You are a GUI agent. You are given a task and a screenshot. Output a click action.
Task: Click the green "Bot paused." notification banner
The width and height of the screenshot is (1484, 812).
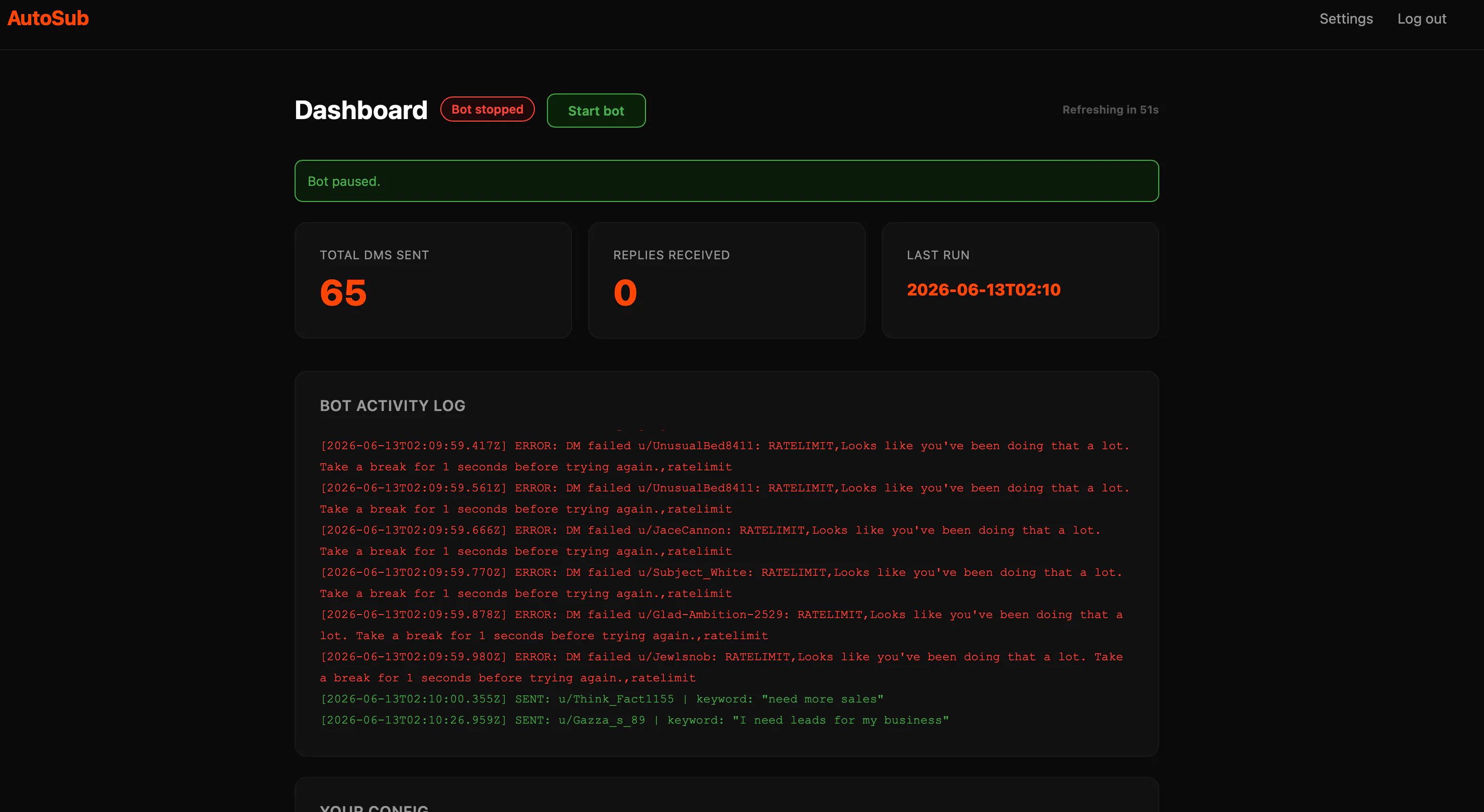[726, 181]
